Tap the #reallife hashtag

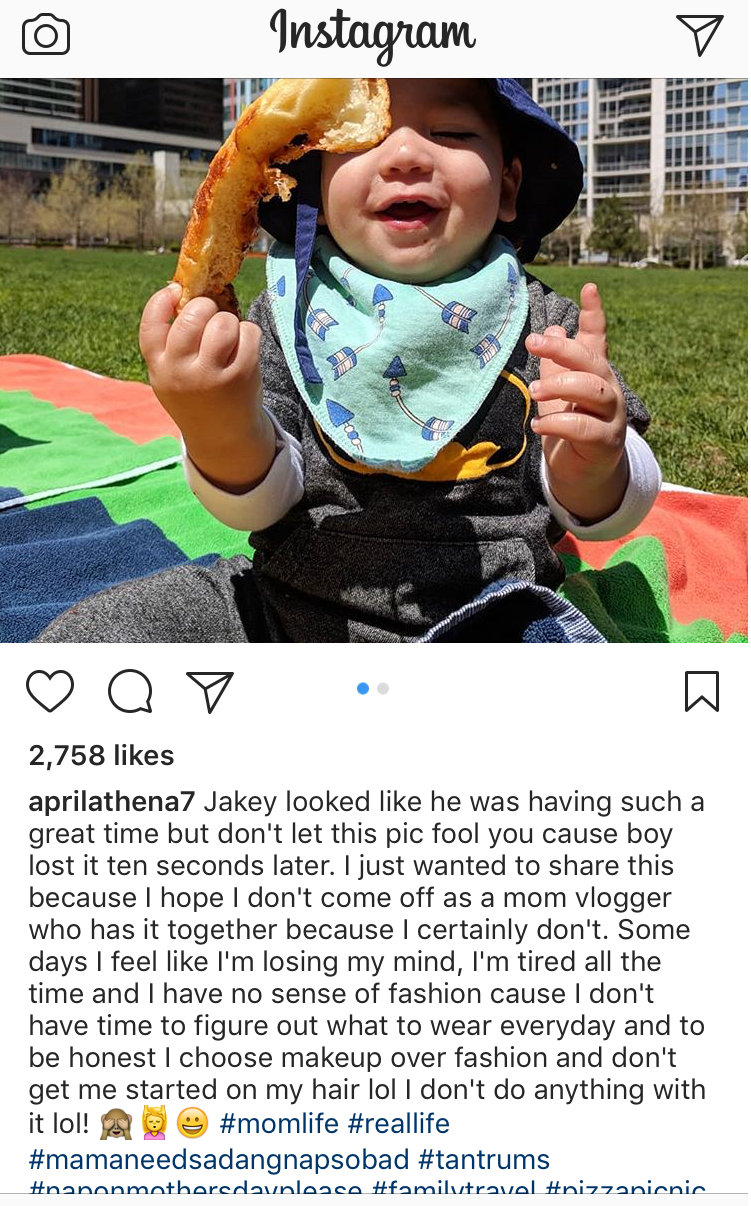(x=398, y=1123)
